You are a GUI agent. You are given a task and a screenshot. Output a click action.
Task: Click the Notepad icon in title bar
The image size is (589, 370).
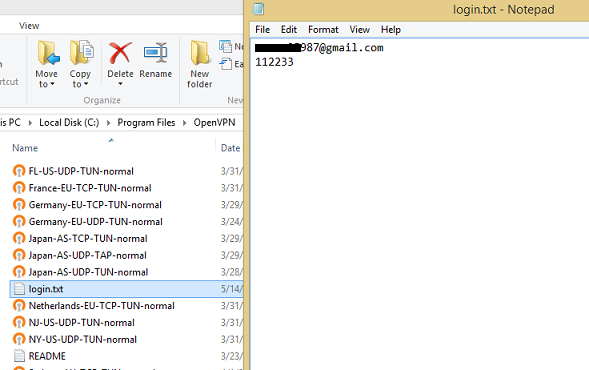click(x=258, y=9)
